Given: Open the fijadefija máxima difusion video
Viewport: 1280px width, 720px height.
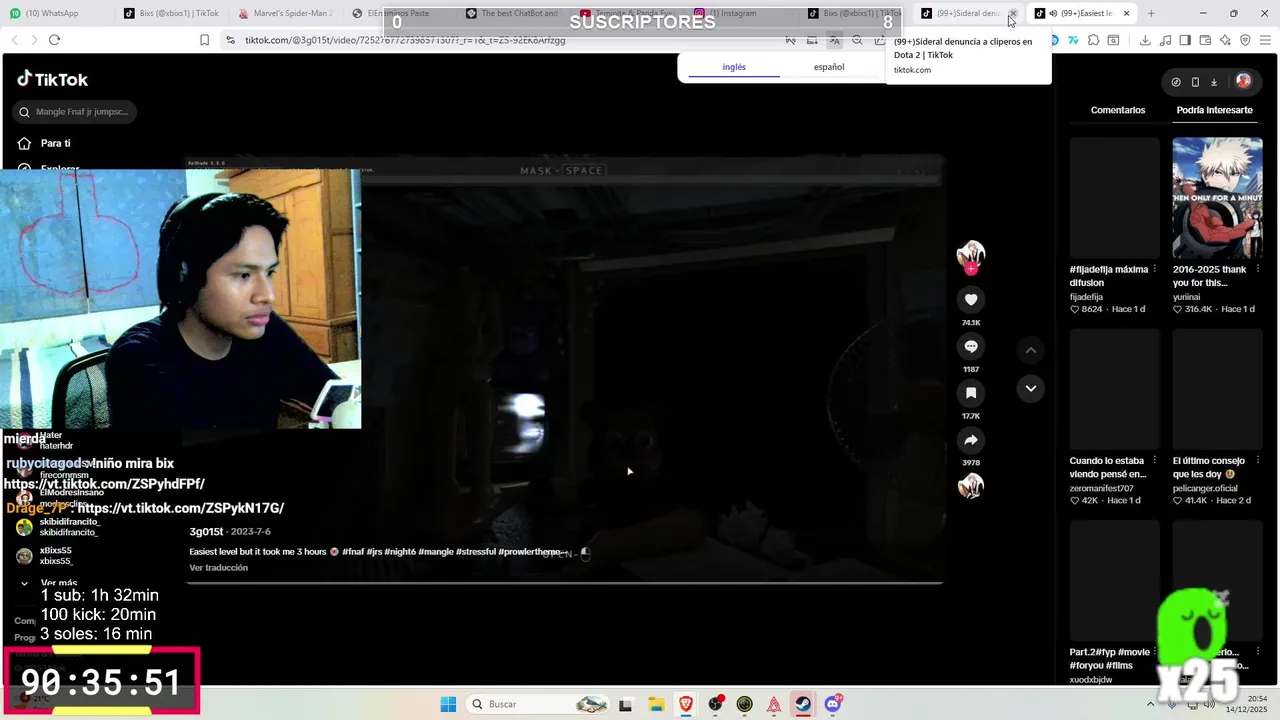Looking at the screenshot, I should (x=1115, y=198).
